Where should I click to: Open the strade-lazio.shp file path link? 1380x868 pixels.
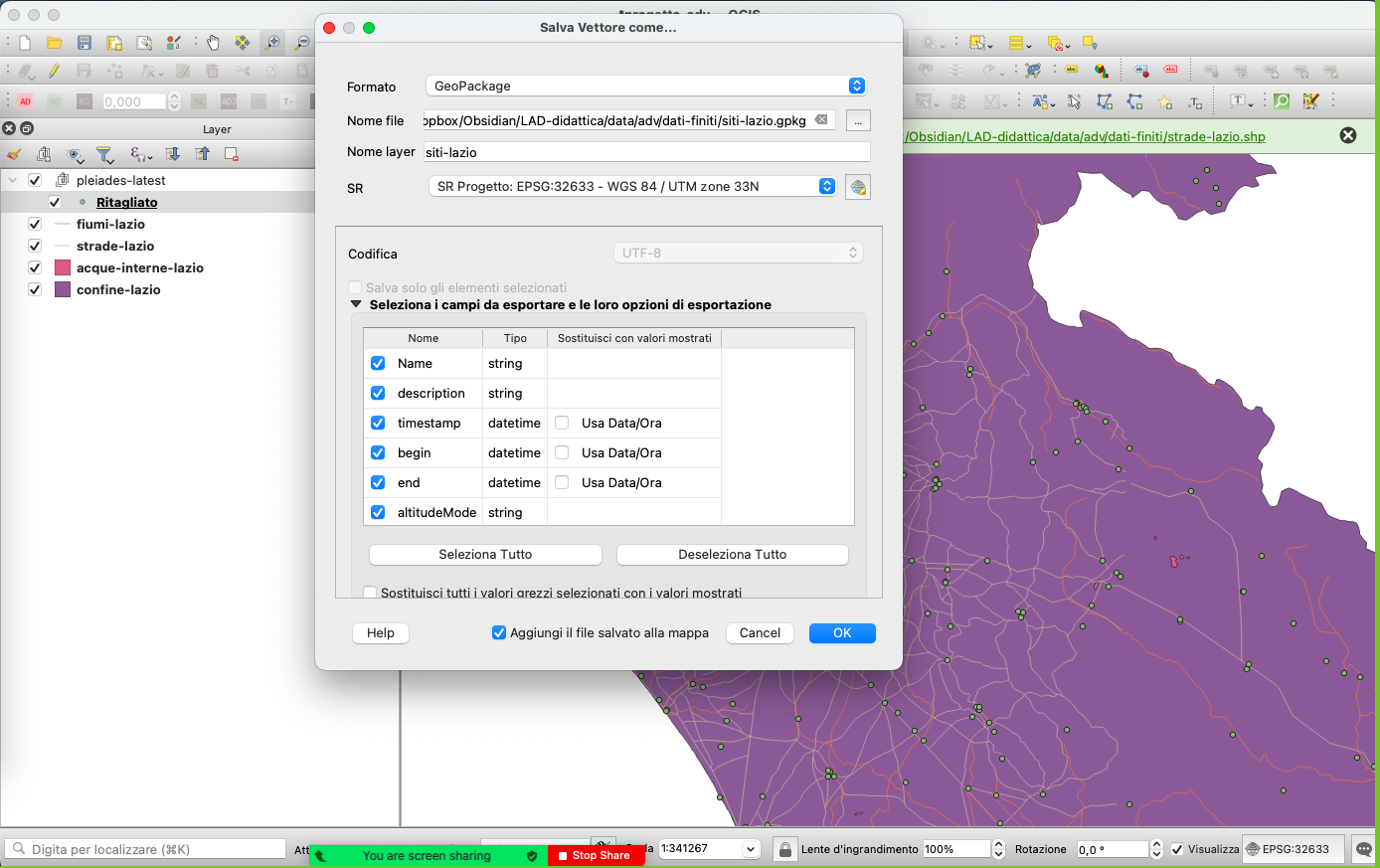(1086, 136)
